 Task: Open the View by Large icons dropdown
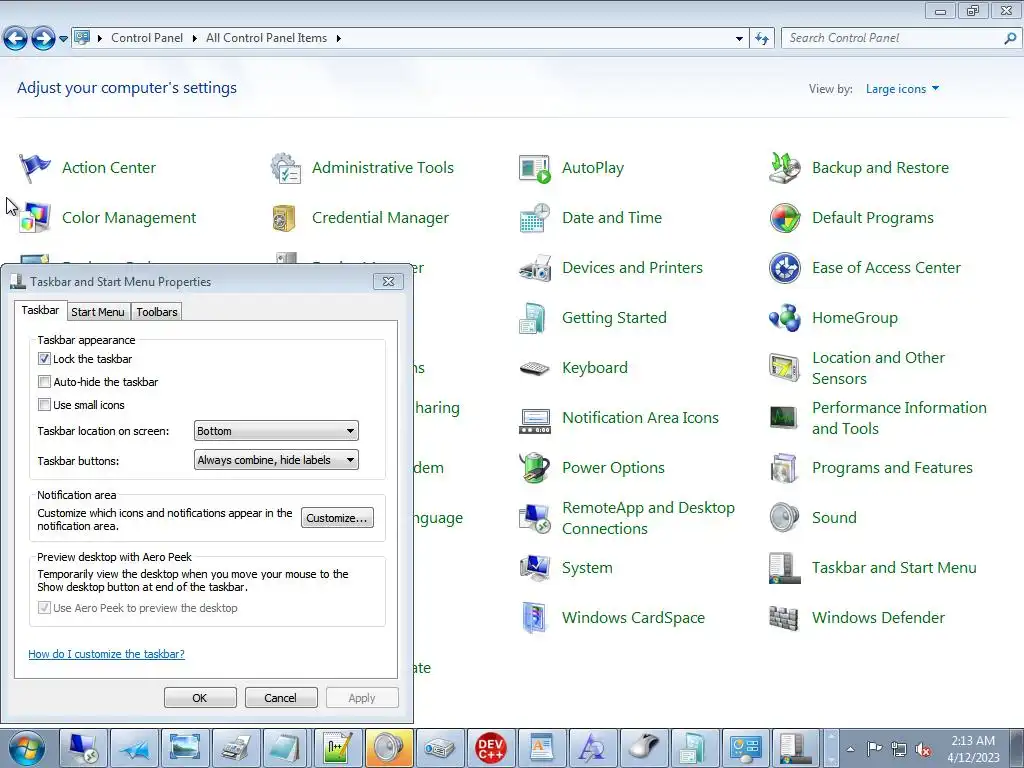903,89
